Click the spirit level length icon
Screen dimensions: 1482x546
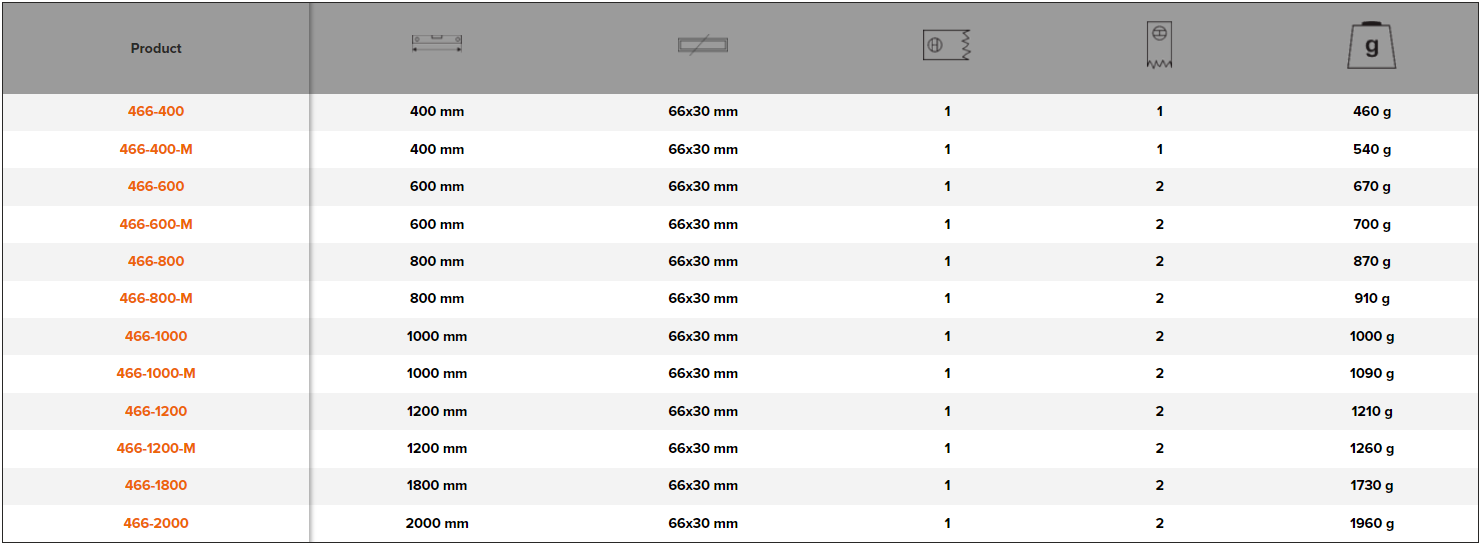(437, 44)
